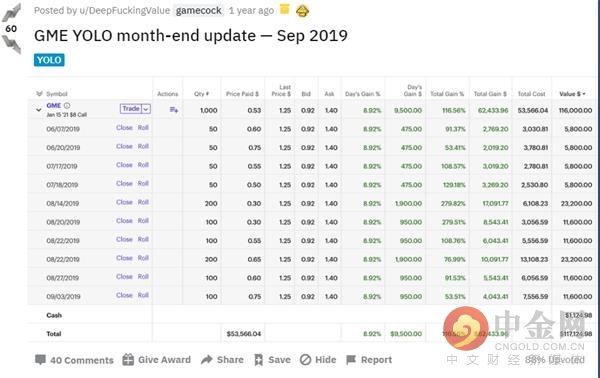Roll the 08/14/2019 lot

point(143,202)
